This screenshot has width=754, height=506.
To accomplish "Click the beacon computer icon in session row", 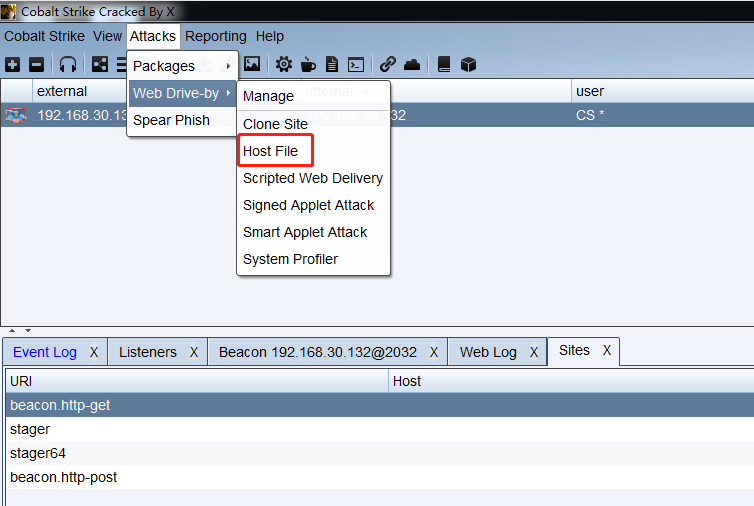I will [x=15, y=115].
